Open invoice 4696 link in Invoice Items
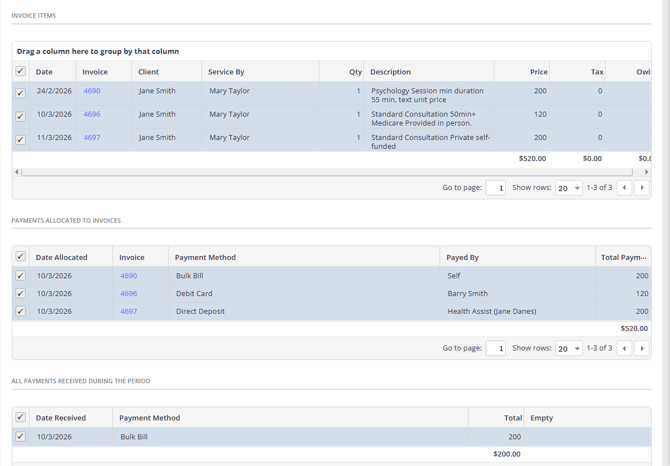The height and width of the screenshot is (466, 670). 92,114
